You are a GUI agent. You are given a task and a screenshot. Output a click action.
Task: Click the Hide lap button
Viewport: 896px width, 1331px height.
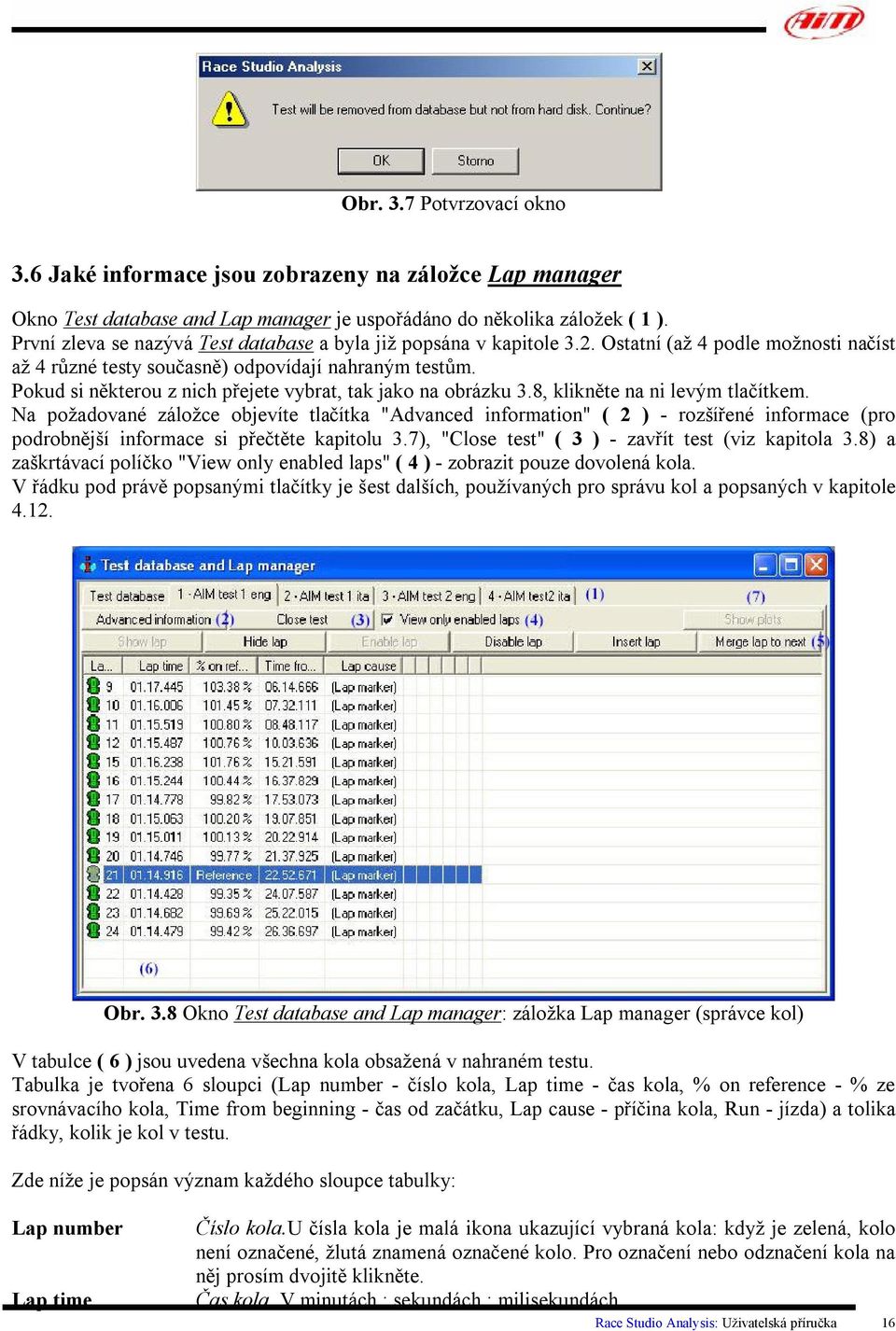265,641
